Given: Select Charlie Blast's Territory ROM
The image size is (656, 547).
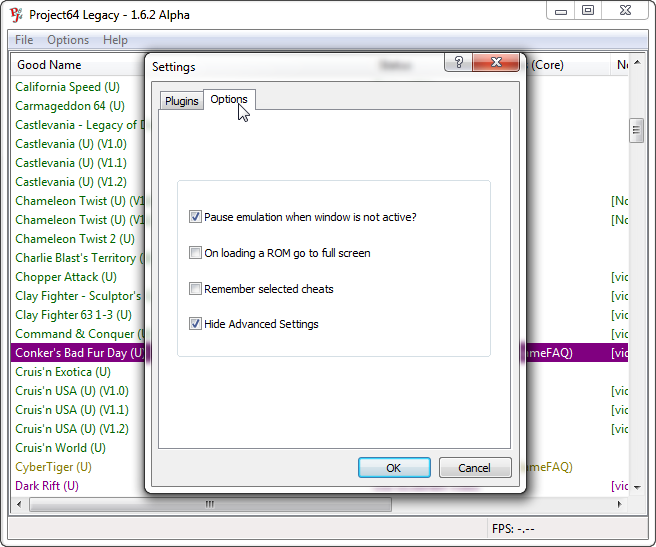Looking at the screenshot, I should pos(79,258).
